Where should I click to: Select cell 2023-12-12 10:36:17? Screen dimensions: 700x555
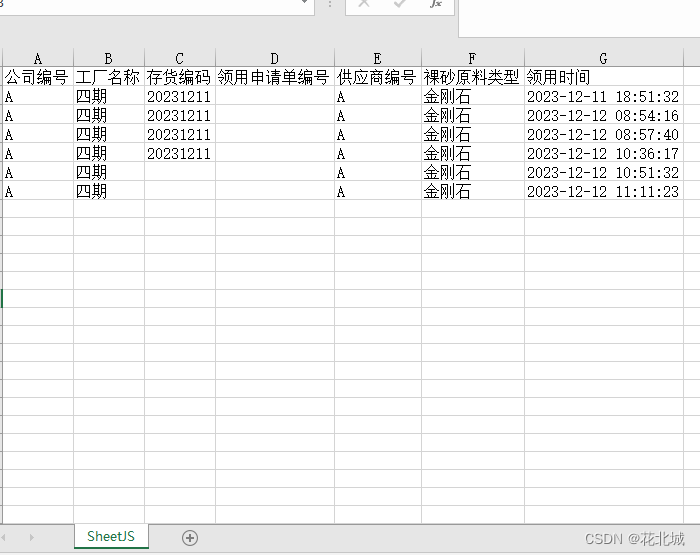pos(604,153)
